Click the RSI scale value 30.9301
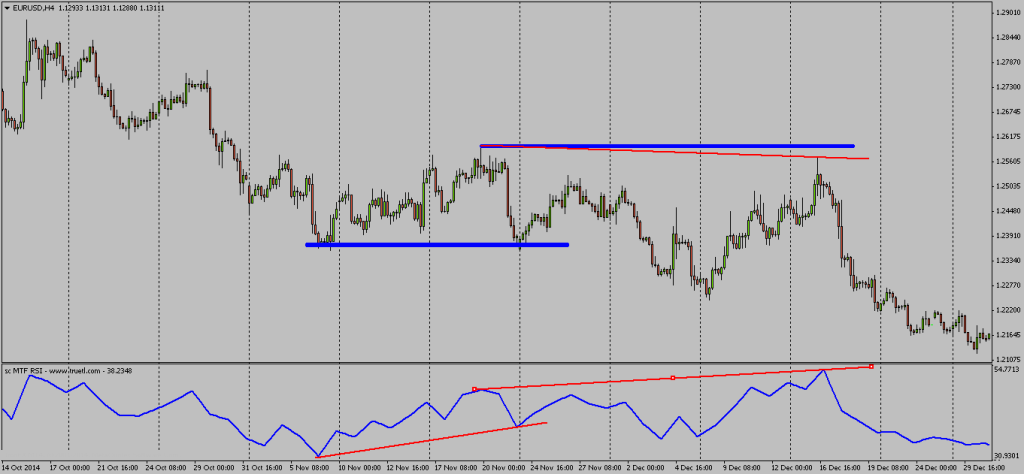 [1006, 454]
